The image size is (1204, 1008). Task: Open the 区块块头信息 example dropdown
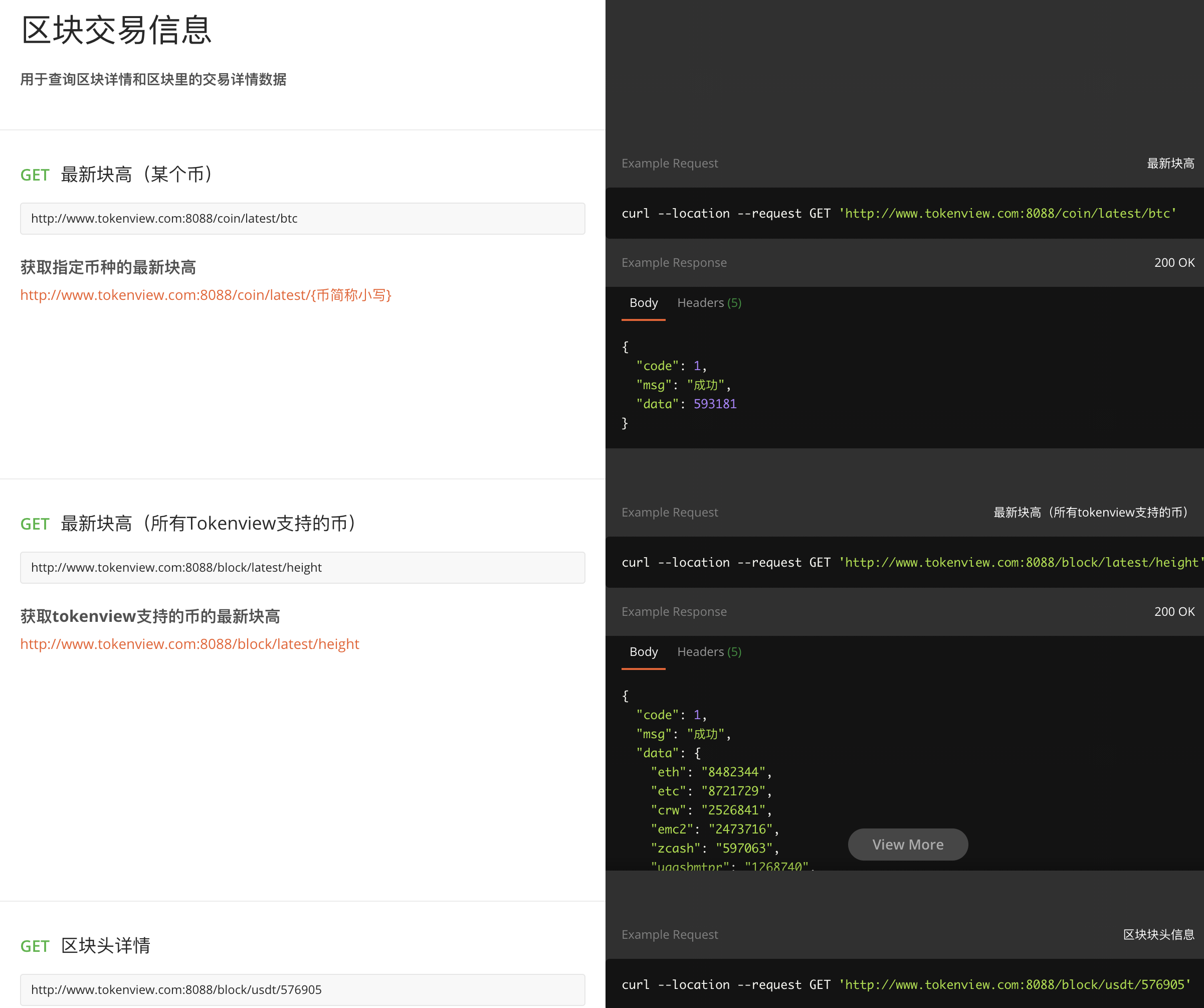(x=1158, y=935)
